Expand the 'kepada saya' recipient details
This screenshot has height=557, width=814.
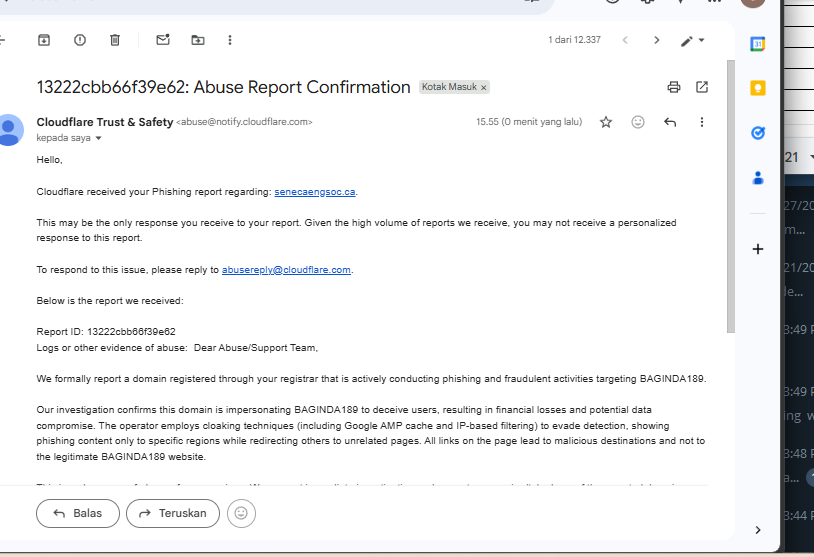click(99, 138)
